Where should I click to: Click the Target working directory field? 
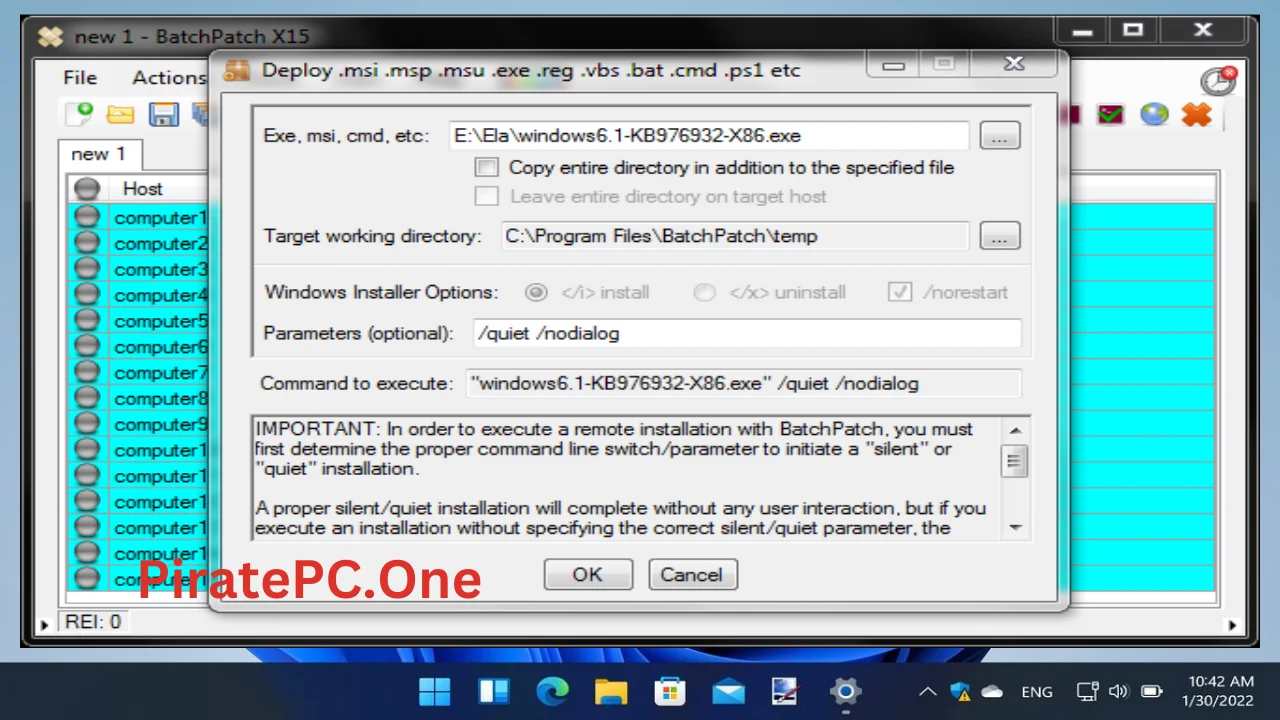coord(733,236)
